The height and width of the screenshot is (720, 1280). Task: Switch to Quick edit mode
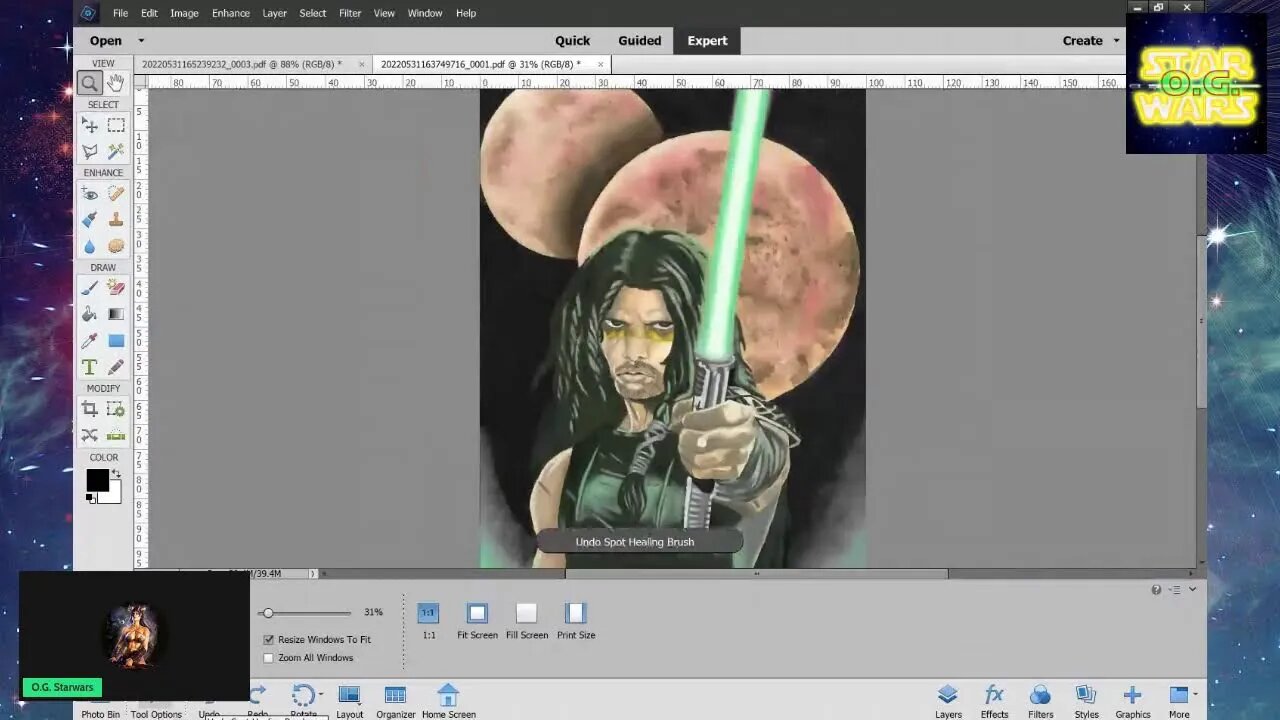[572, 41]
